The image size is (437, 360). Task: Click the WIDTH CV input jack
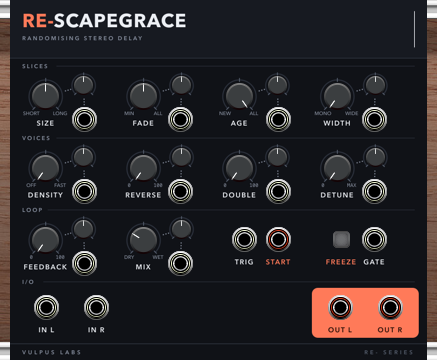374,119
